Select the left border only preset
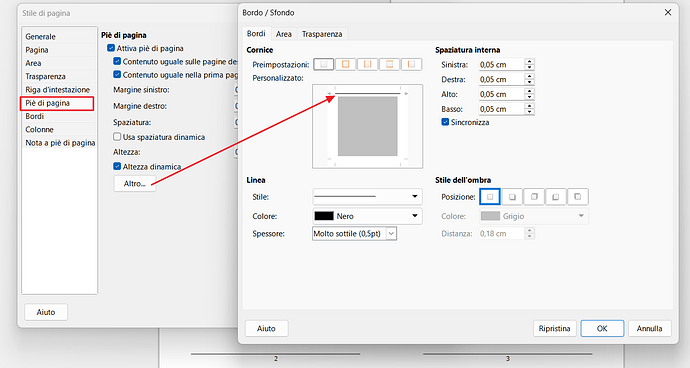 pos(411,64)
